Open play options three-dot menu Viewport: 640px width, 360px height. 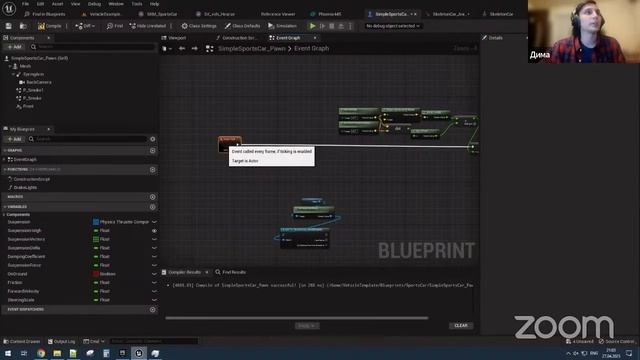click(x=350, y=26)
